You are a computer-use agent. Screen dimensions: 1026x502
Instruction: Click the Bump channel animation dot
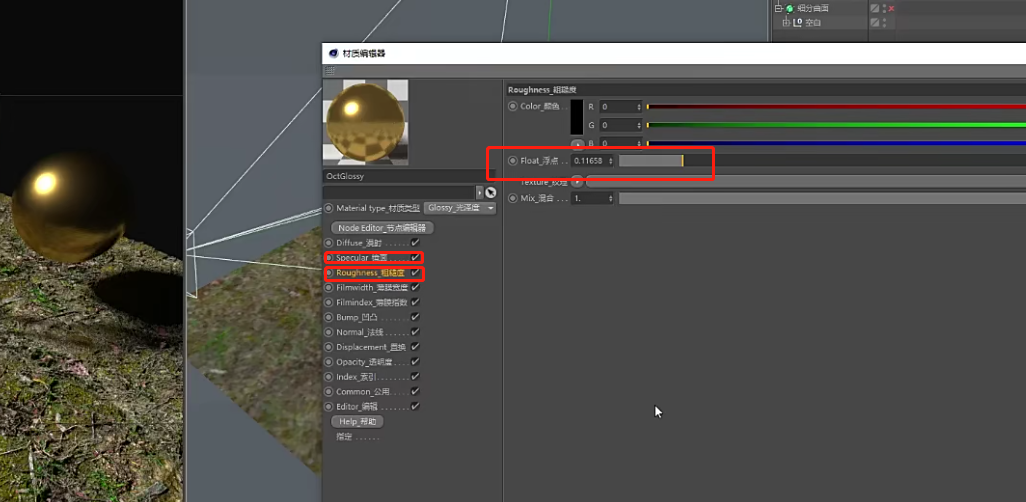[328, 317]
